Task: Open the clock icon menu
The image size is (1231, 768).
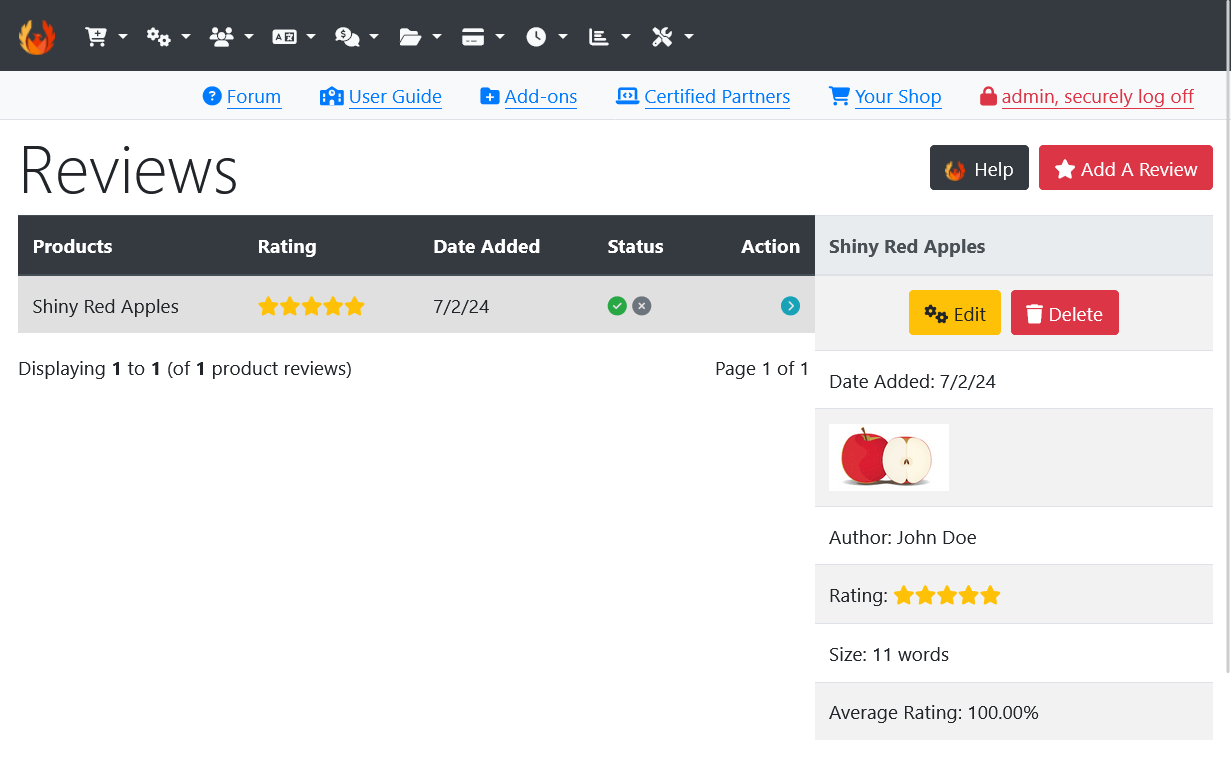Action: [546, 37]
